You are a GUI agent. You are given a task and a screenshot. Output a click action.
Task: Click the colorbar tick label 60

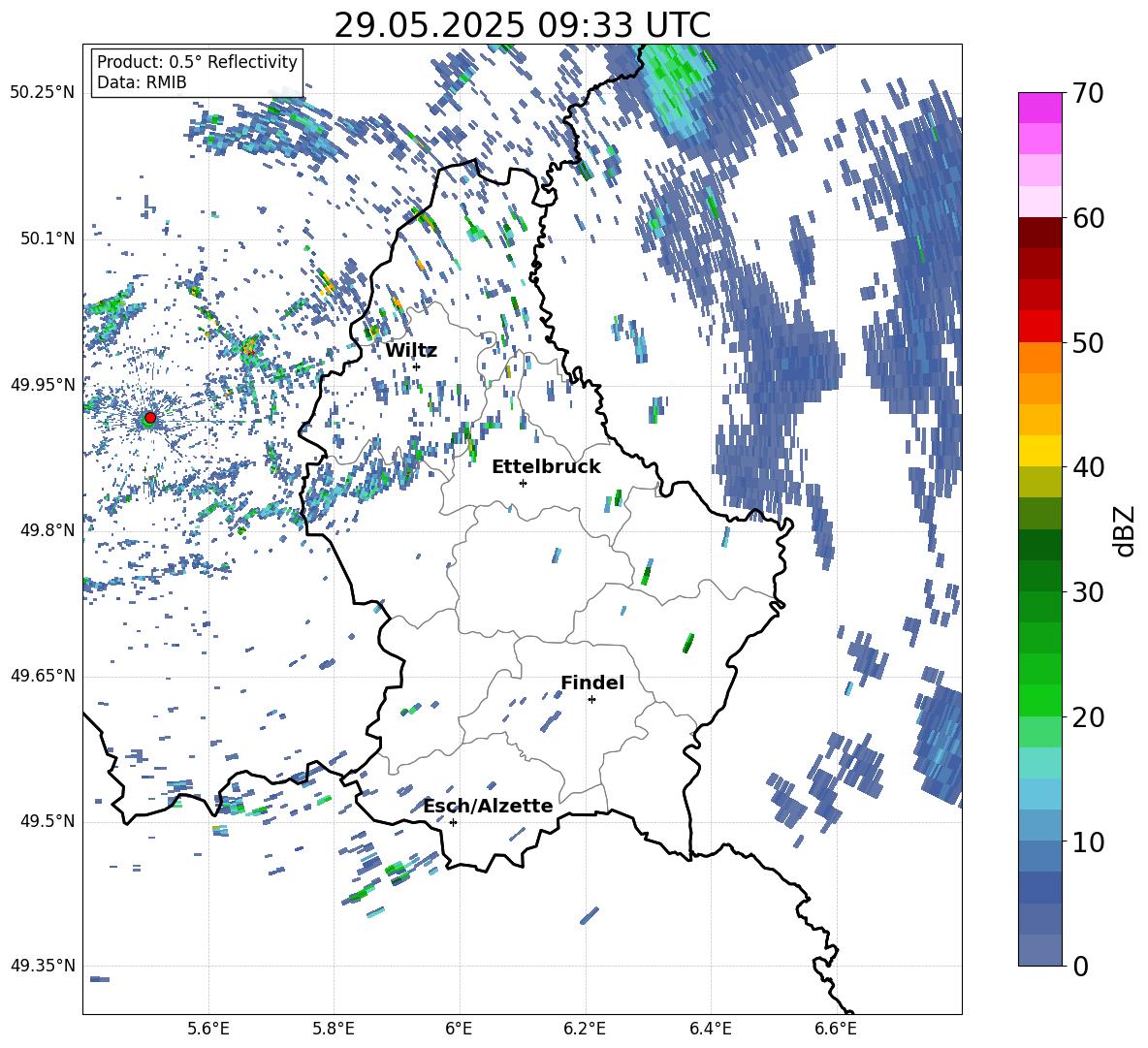point(1088,218)
